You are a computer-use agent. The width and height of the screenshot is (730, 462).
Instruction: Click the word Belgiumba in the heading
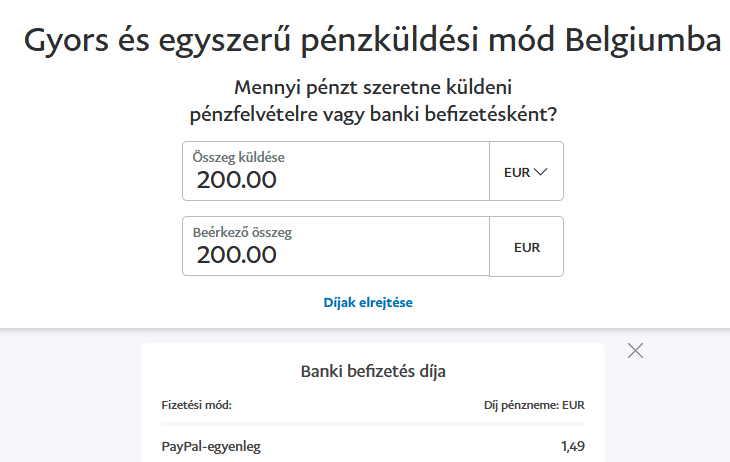coord(642,41)
